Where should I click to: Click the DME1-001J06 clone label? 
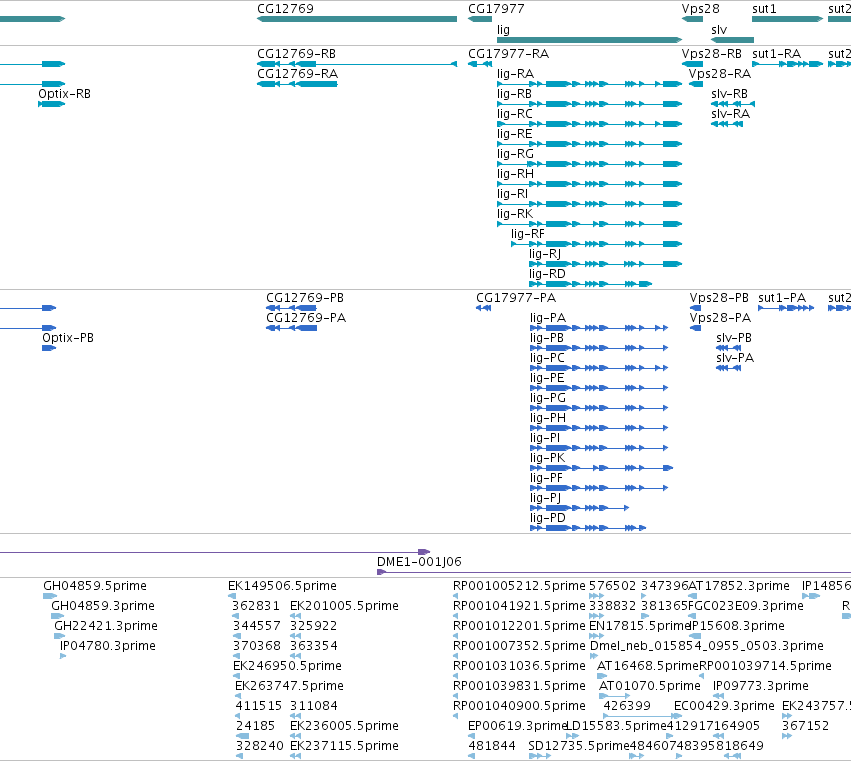pos(419,562)
